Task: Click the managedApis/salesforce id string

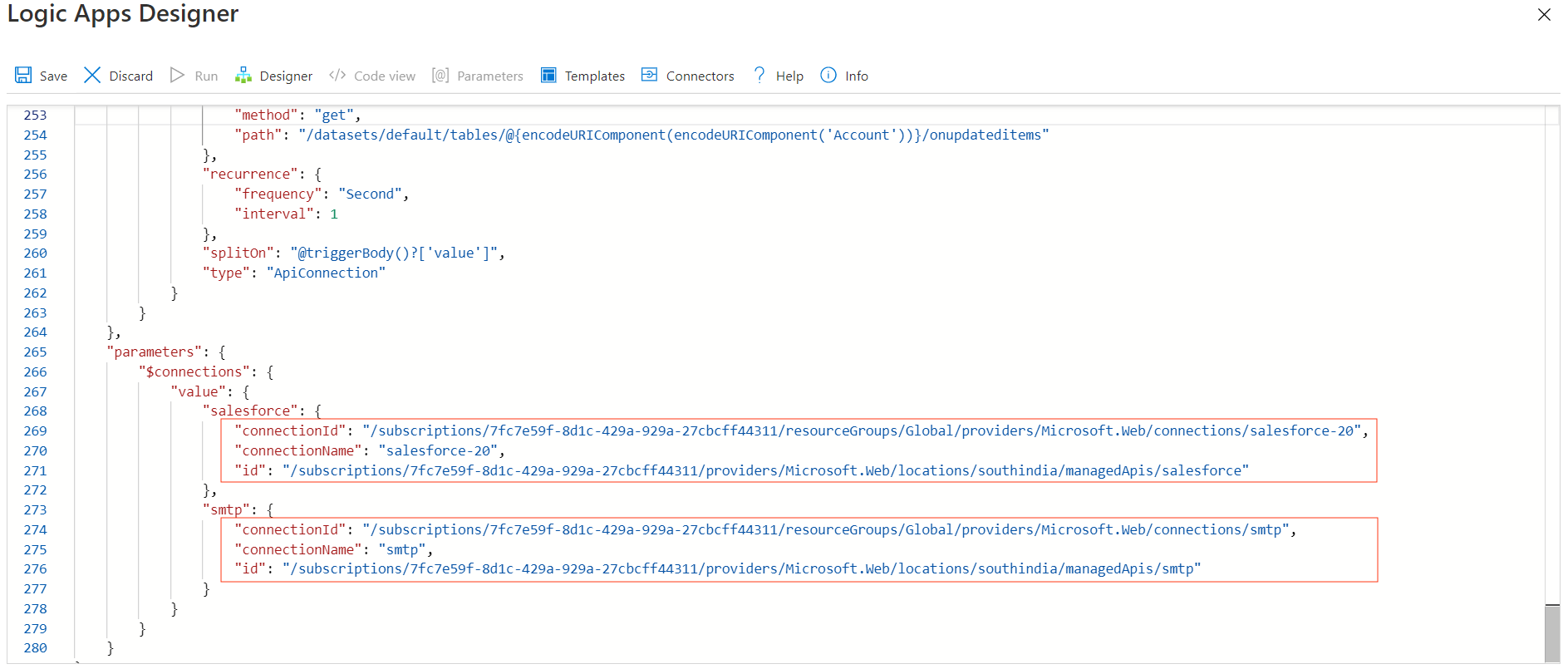Action: [765, 470]
